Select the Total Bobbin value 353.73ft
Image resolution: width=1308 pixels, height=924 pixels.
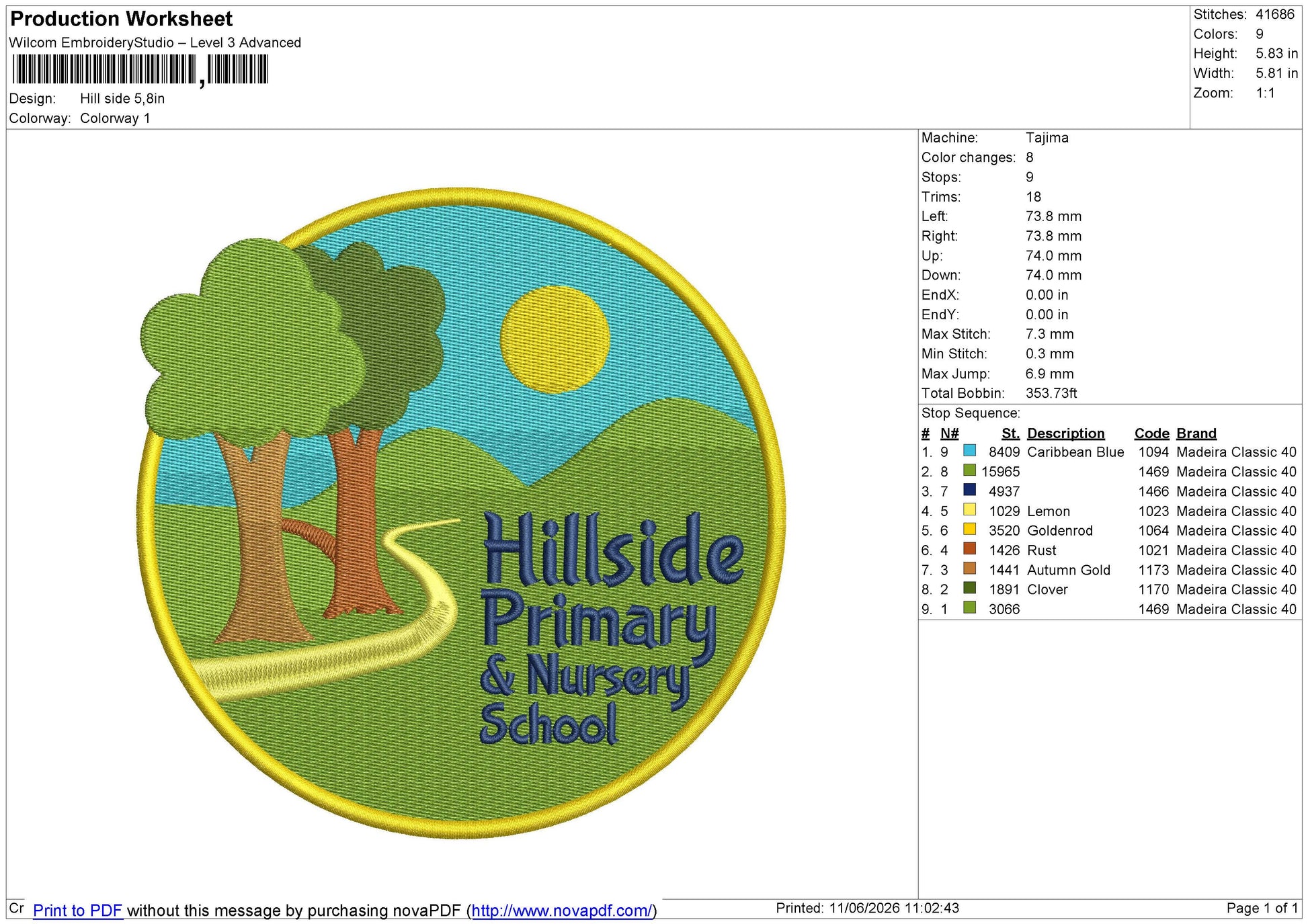(1051, 393)
